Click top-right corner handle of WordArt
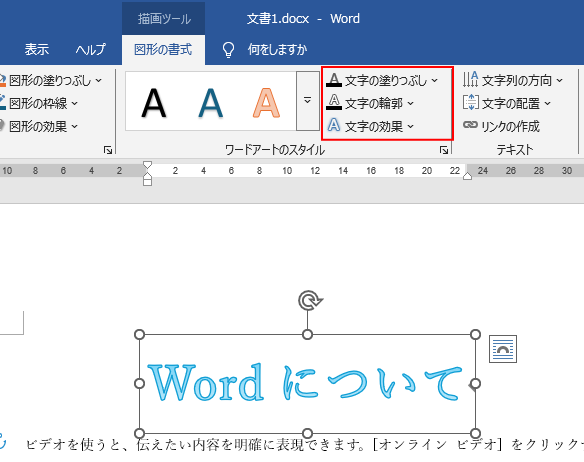 pos(475,335)
